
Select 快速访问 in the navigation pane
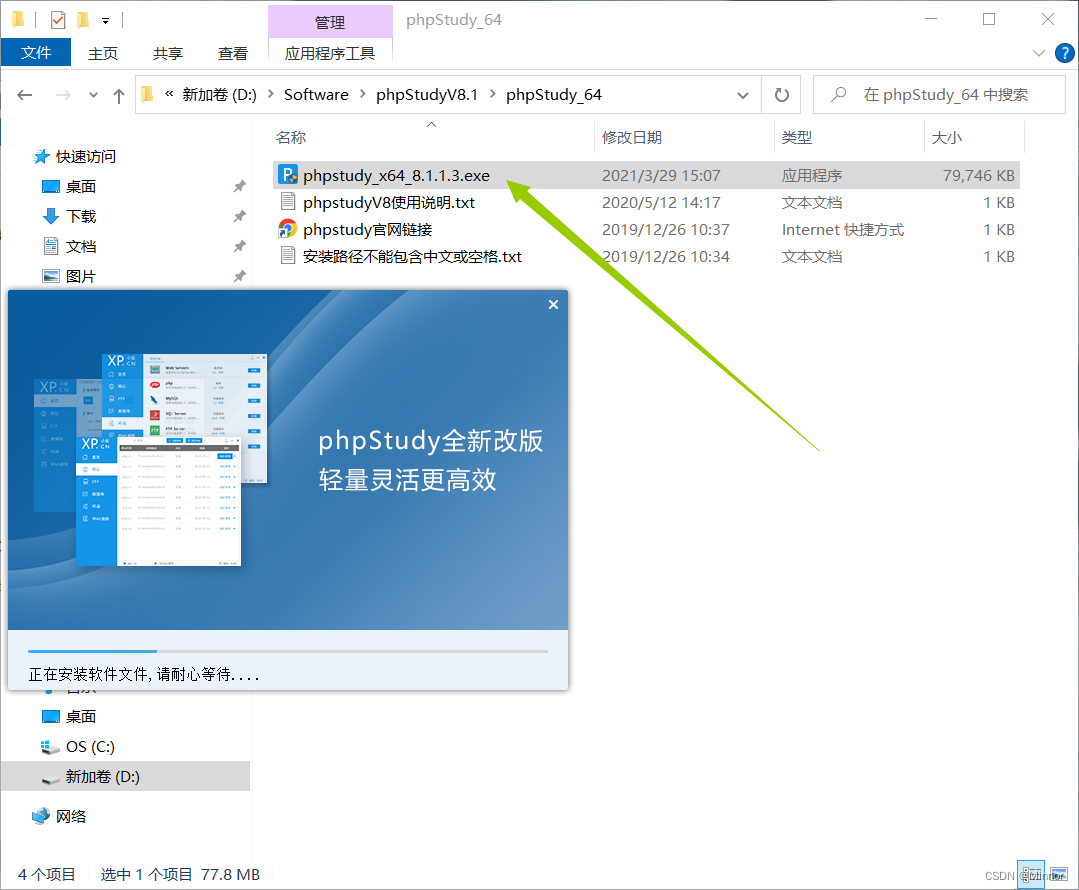click(x=85, y=157)
